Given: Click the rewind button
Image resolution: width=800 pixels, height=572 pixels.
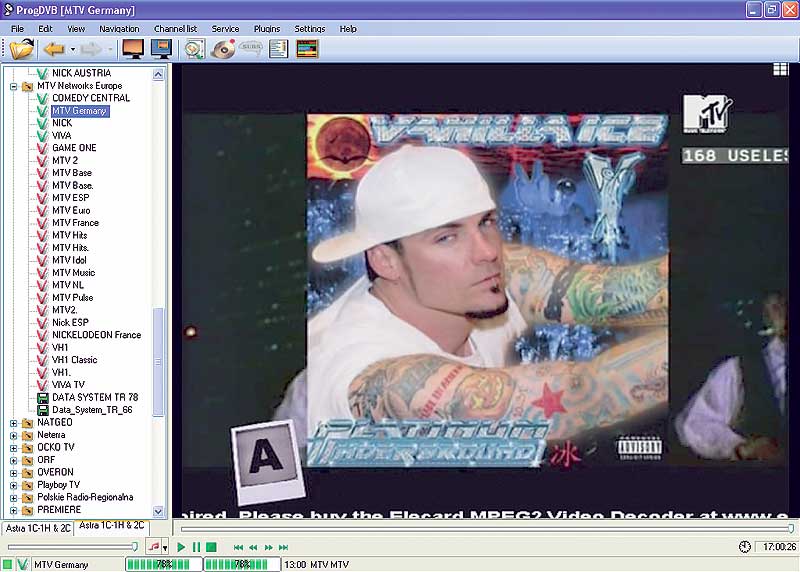Looking at the screenshot, I should click(x=253, y=548).
